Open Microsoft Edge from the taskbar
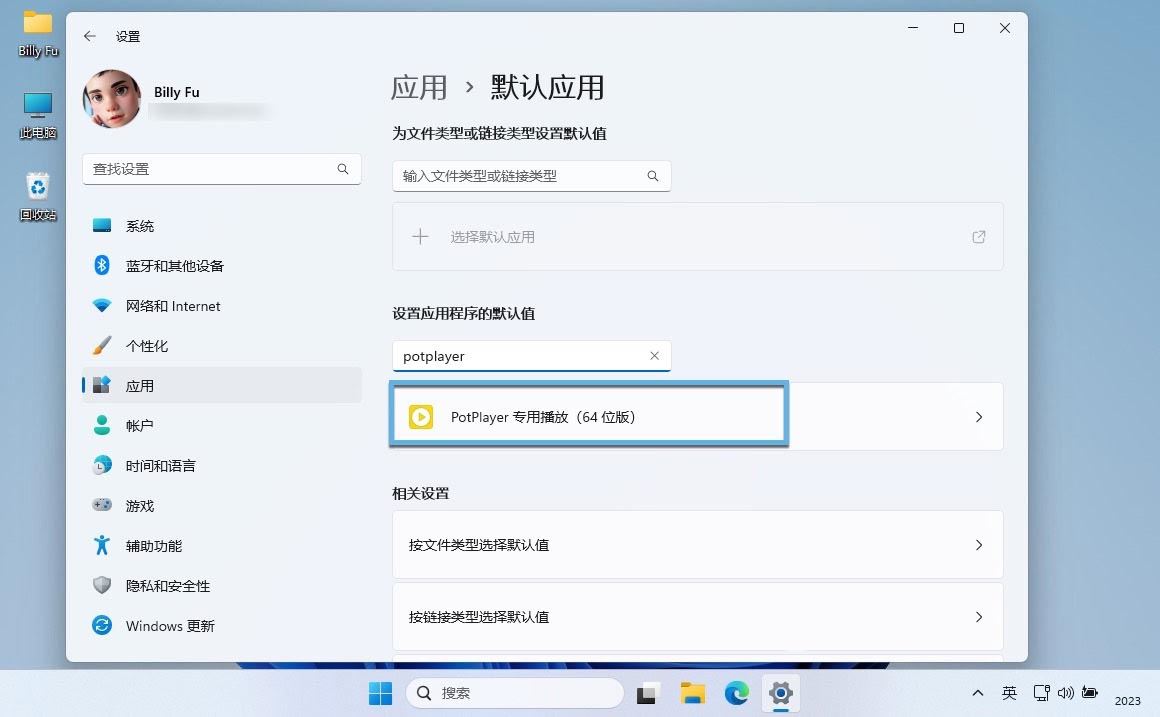 click(737, 693)
